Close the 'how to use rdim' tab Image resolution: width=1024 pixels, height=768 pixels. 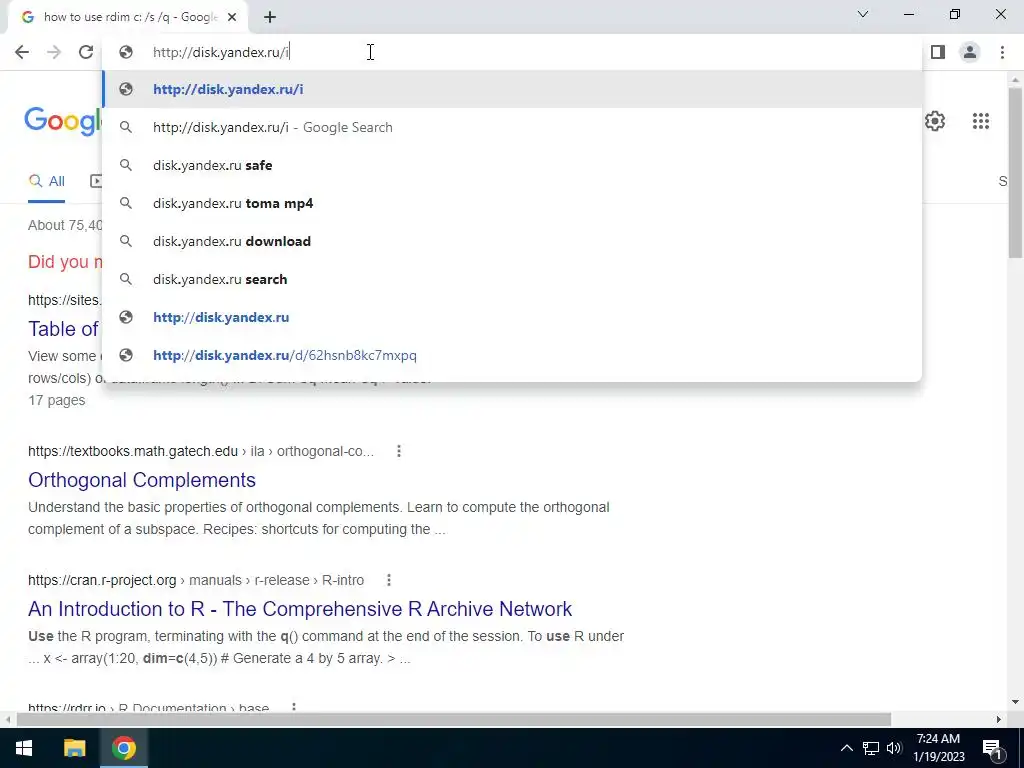(x=232, y=18)
